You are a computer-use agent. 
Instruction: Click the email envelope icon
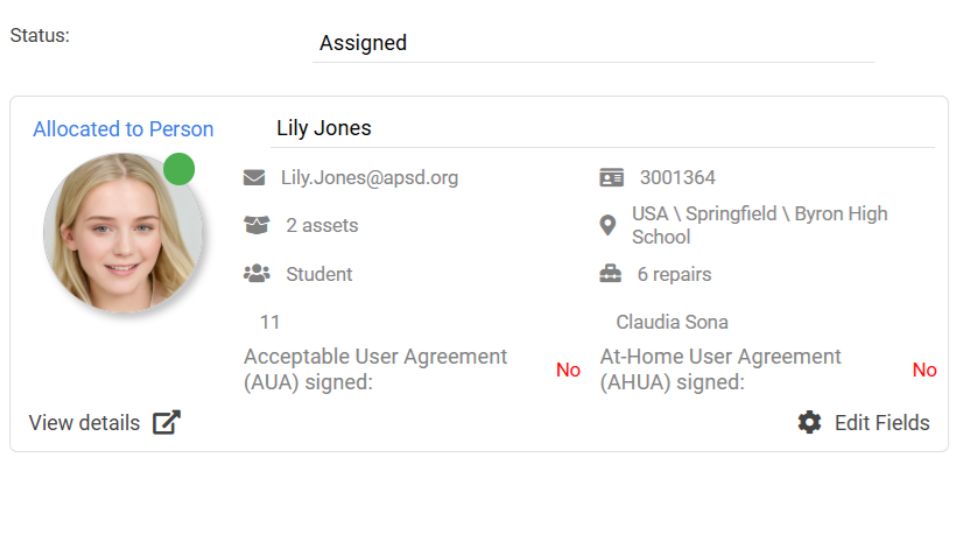pos(254,178)
